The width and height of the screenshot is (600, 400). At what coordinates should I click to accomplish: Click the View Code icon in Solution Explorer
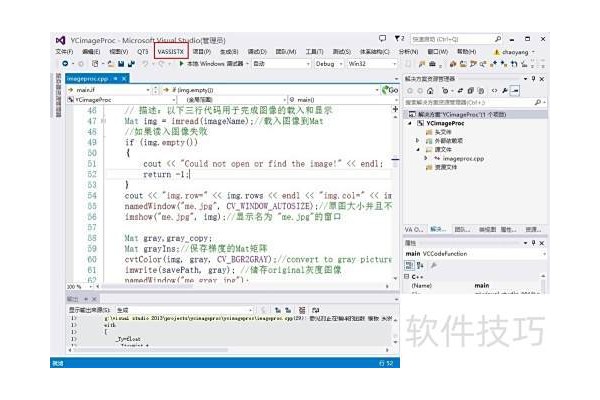[x=494, y=91]
